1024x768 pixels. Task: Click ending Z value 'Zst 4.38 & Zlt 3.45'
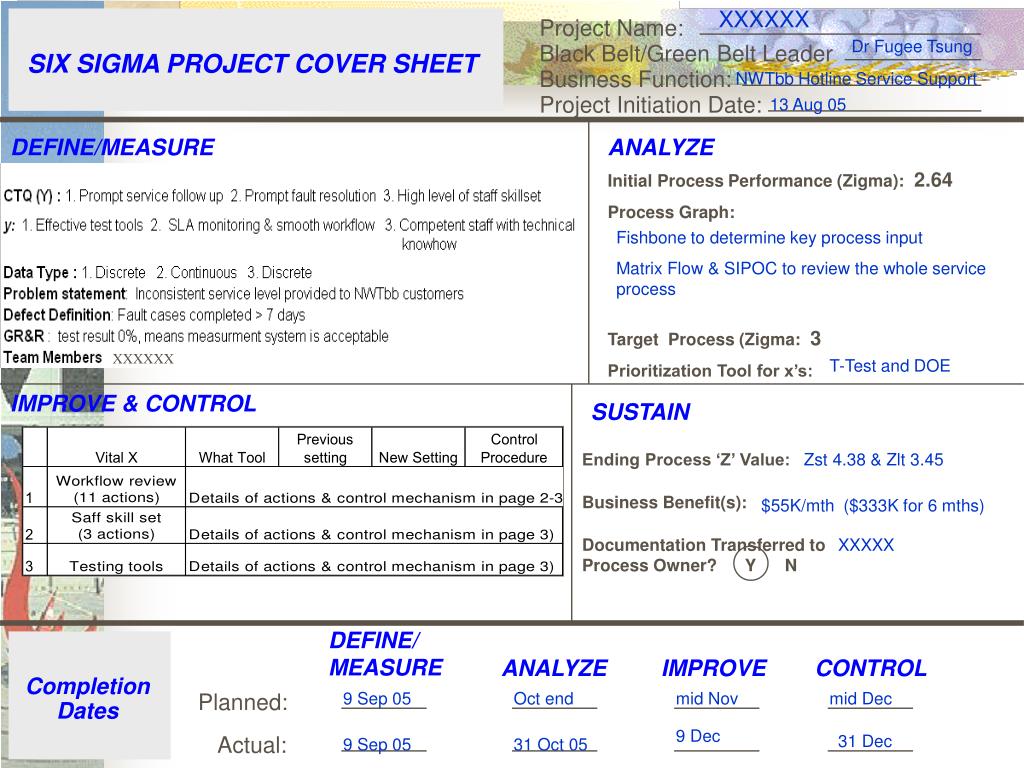pos(873,460)
